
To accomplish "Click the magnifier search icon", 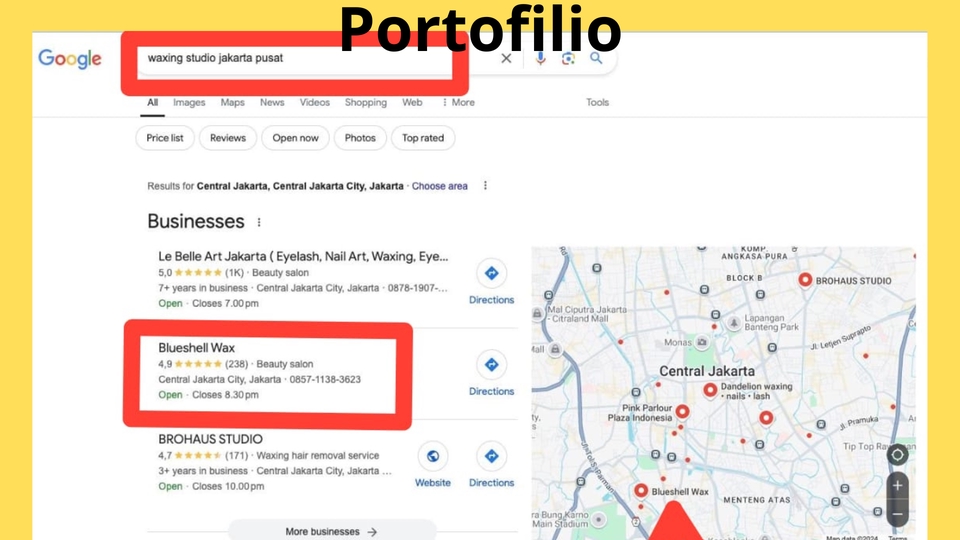I will (596, 58).
